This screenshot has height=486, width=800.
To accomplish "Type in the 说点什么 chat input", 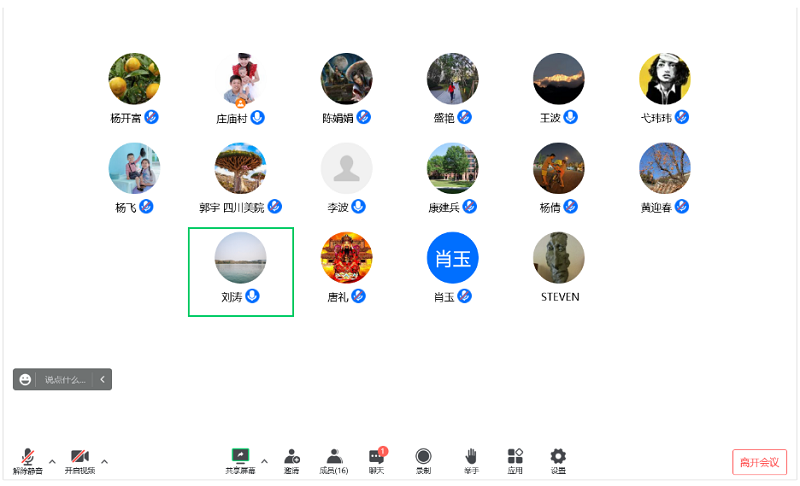I will click(x=65, y=380).
